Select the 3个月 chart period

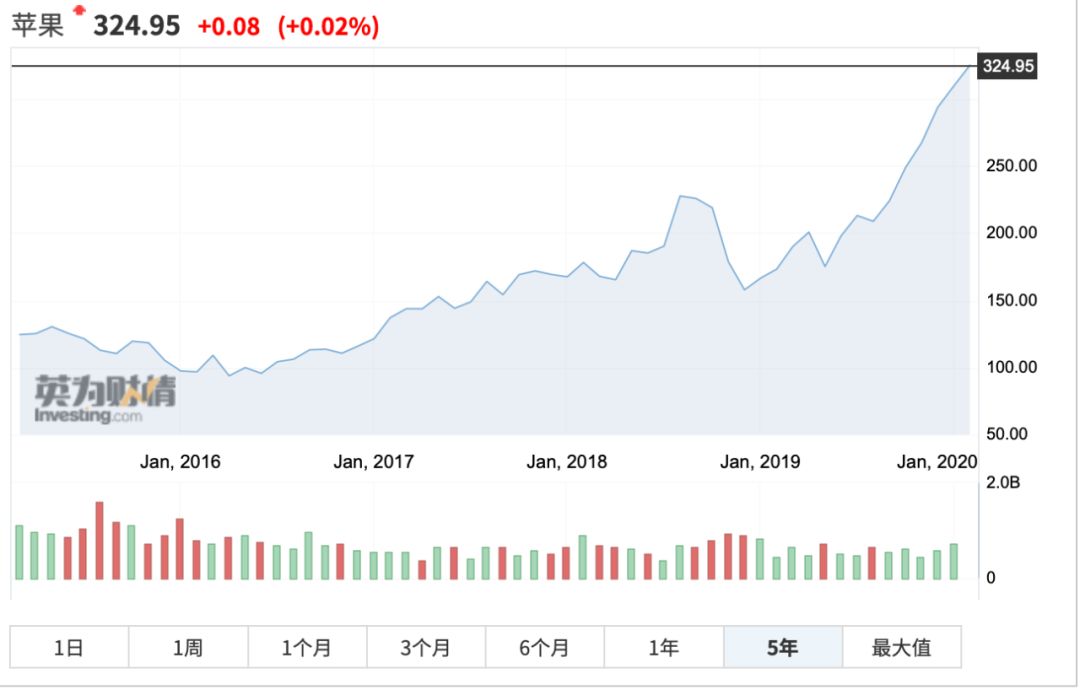[426, 647]
